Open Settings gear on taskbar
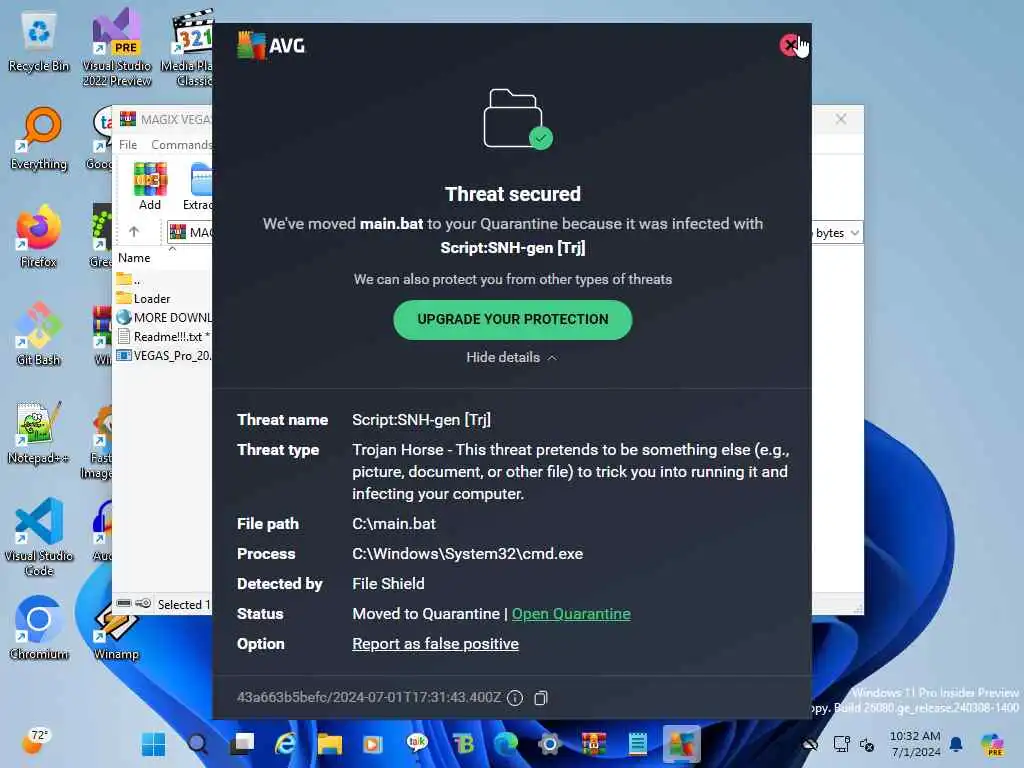Screen dimensions: 1024x768 [550, 744]
